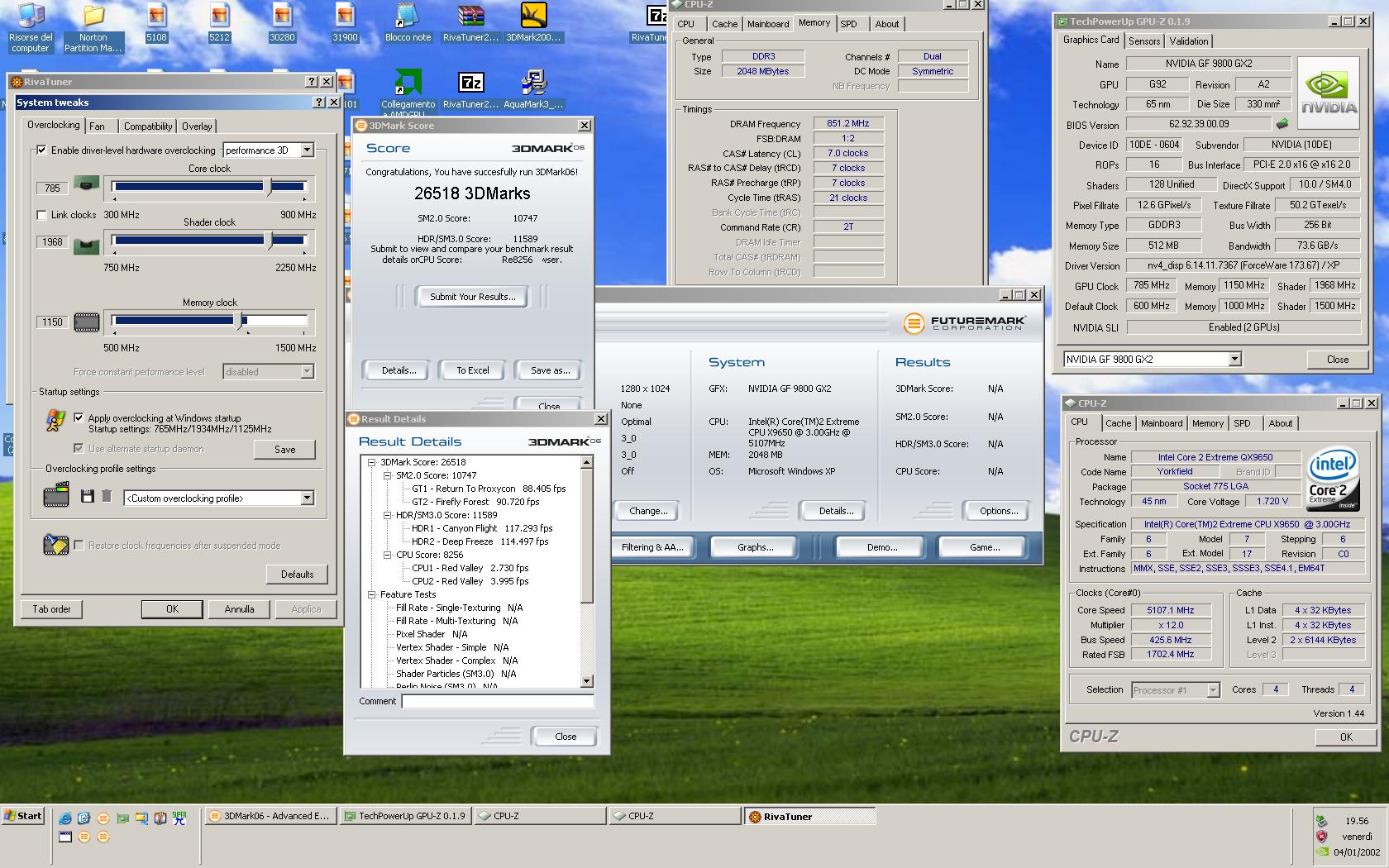The image size is (1389, 868).
Task: Switch to RivaTuner Compatibility tab
Action: pos(148,126)
